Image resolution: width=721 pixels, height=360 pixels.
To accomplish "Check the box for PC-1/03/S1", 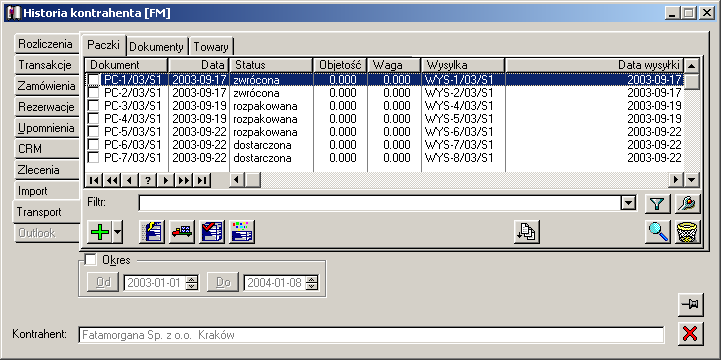I will (x=93, y=80).
